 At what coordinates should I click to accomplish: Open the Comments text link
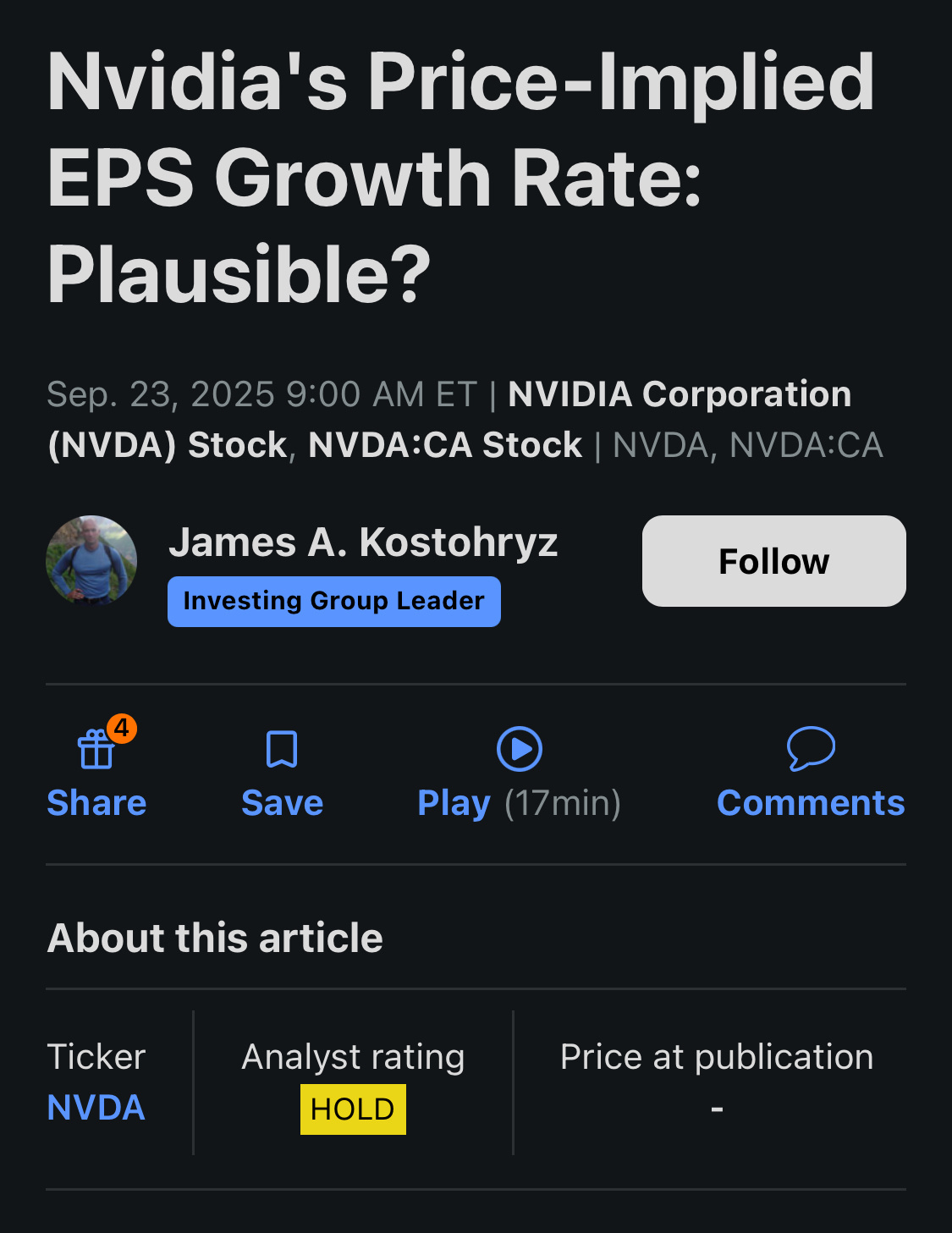point(811,803)
